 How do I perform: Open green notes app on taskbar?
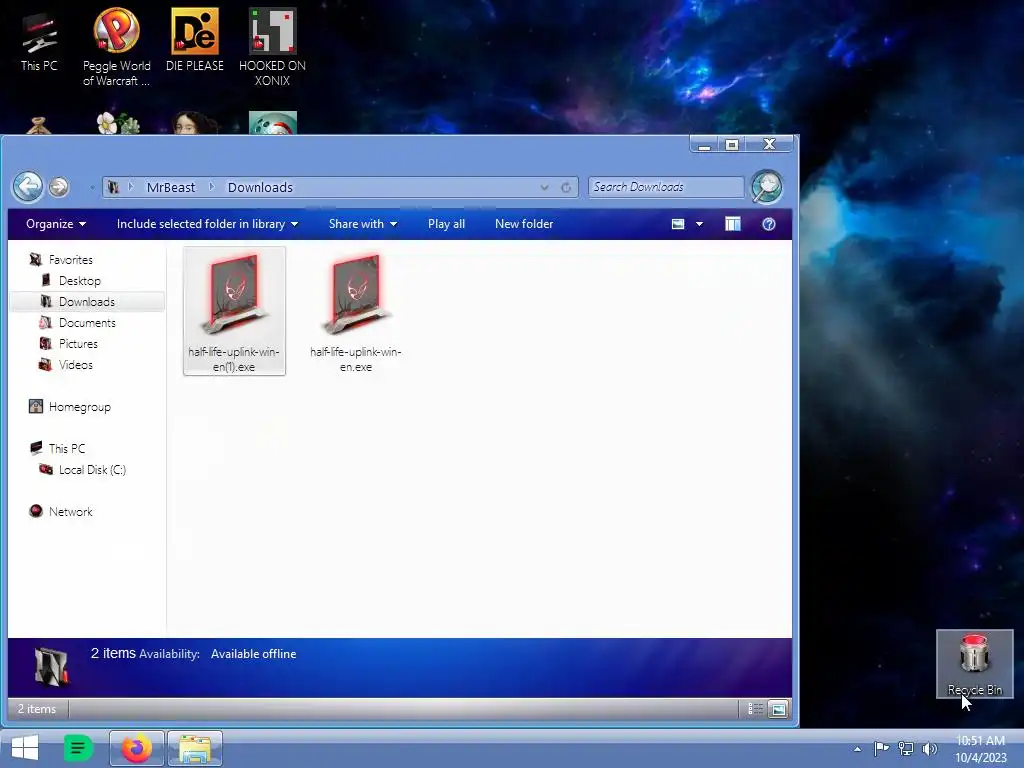78,748
